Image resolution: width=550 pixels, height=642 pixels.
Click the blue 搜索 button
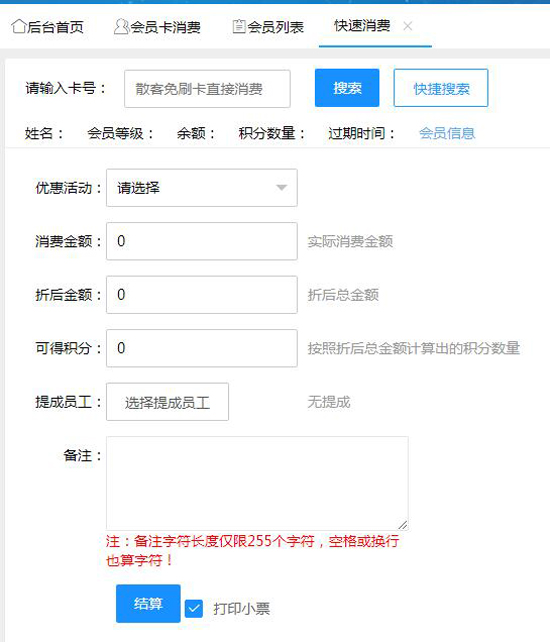347,88
